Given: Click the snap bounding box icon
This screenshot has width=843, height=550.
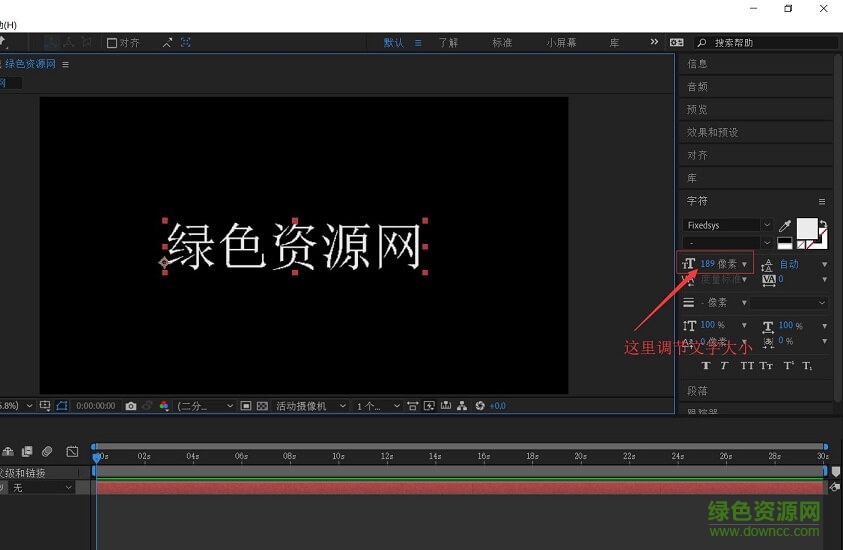Looking at the screenshot, I should coord(185,42).
